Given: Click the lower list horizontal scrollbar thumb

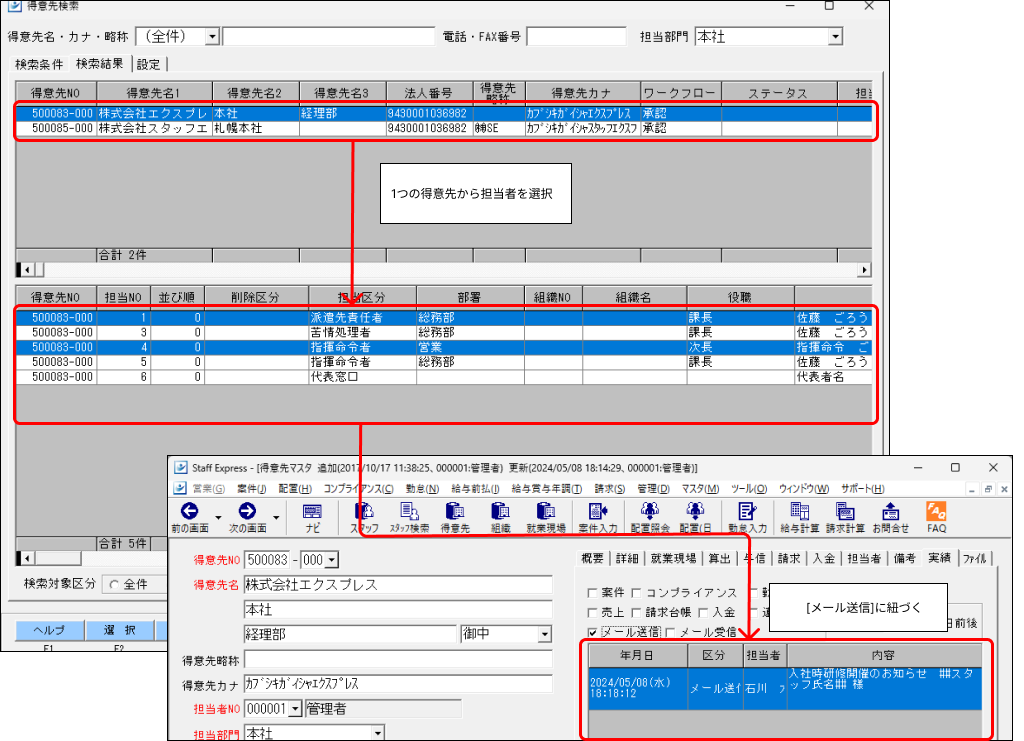Looking at the screenshot, I should (57, 558).
